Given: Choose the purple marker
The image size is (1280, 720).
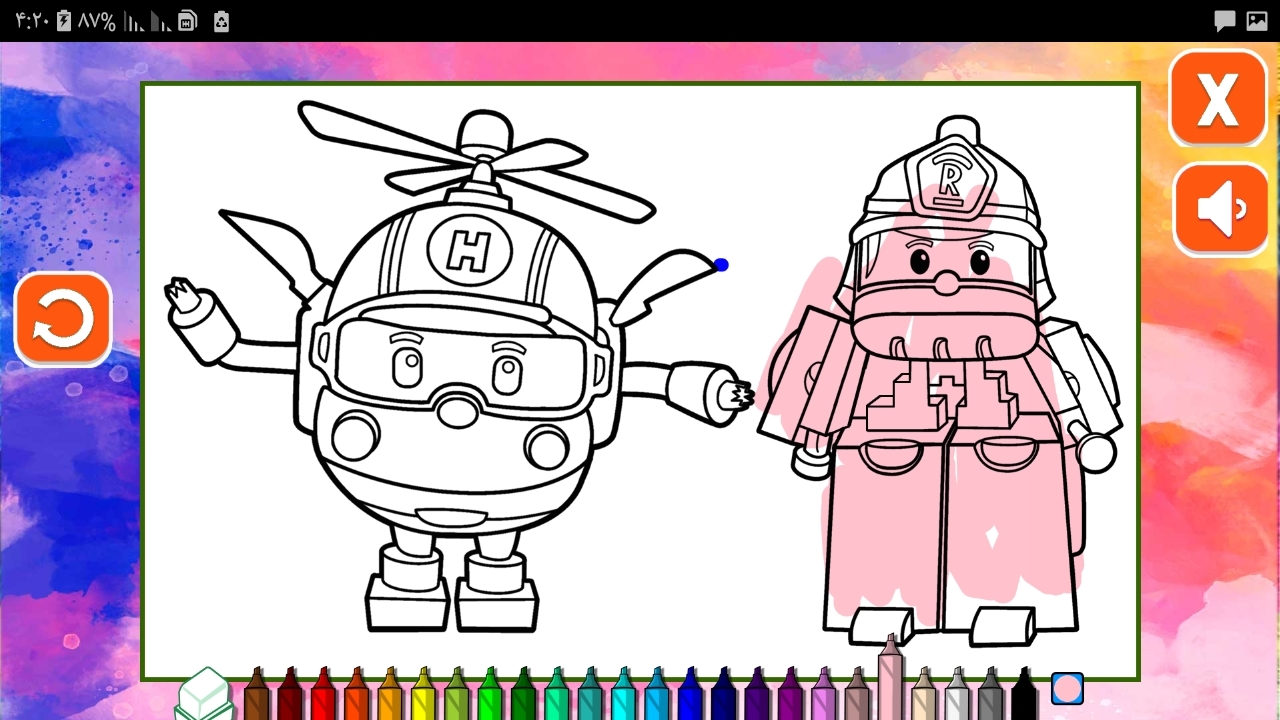Looking at the screenshot, I should [790, 694].
